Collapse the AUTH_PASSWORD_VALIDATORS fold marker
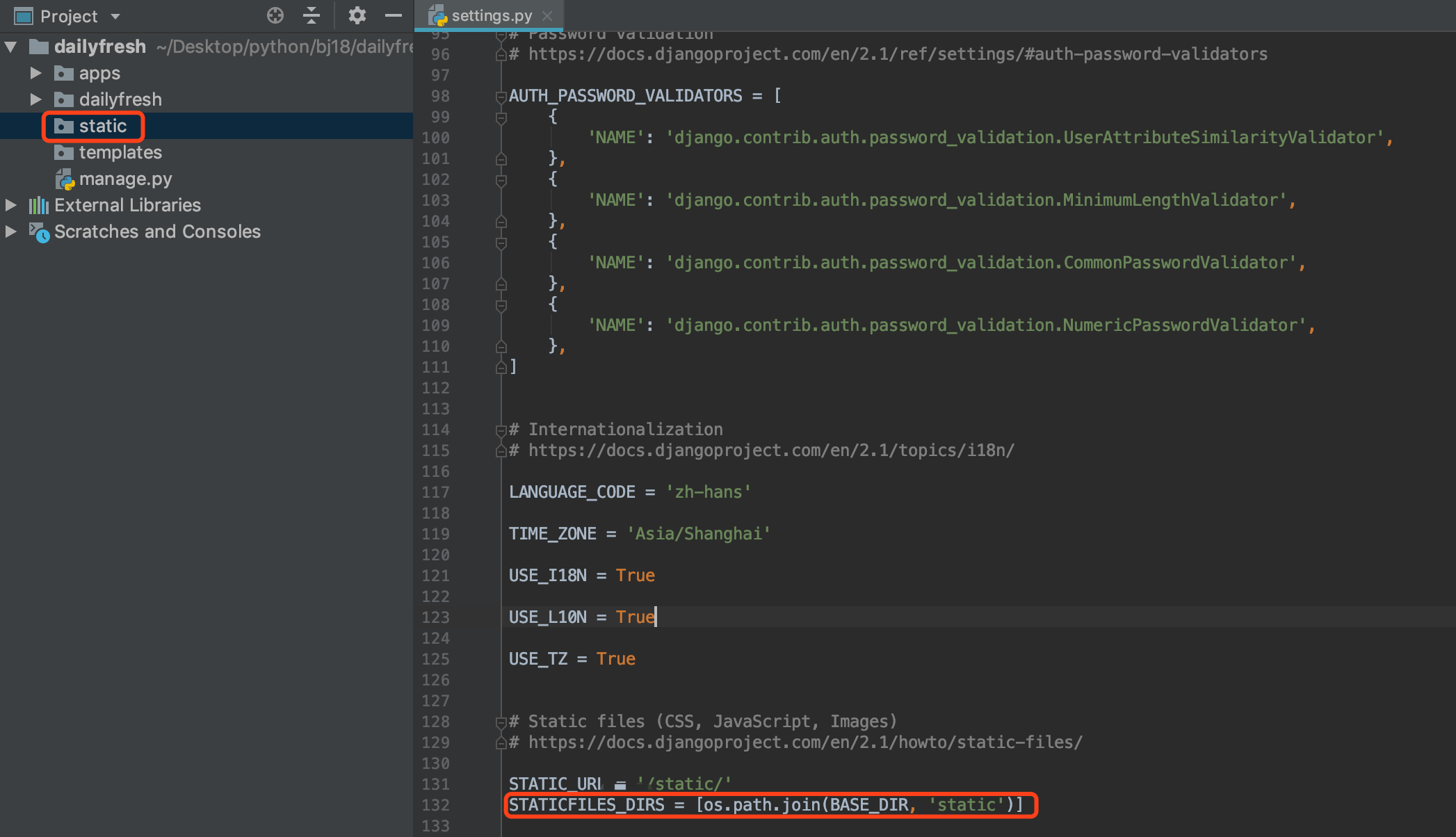Viewport: 1456px width, 837px height. [x=501, y=96]
